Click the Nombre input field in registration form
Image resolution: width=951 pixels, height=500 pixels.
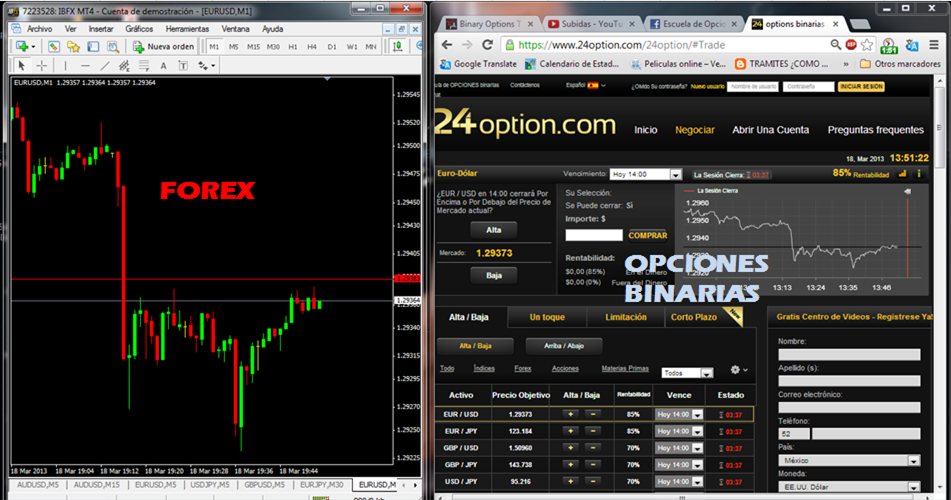tap(849, 354)
